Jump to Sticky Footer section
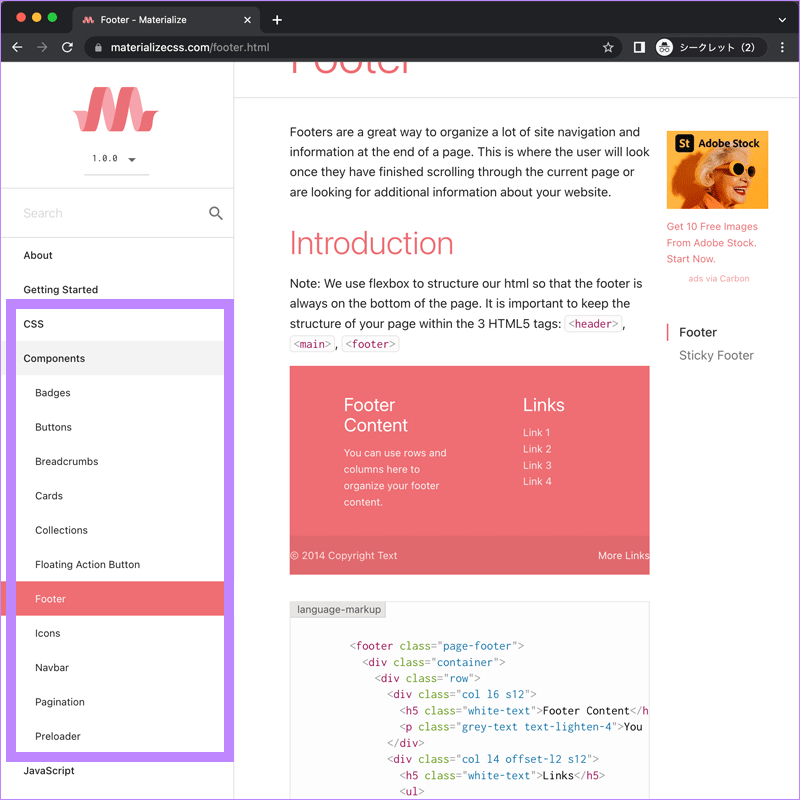 click(x=716, y=355)
